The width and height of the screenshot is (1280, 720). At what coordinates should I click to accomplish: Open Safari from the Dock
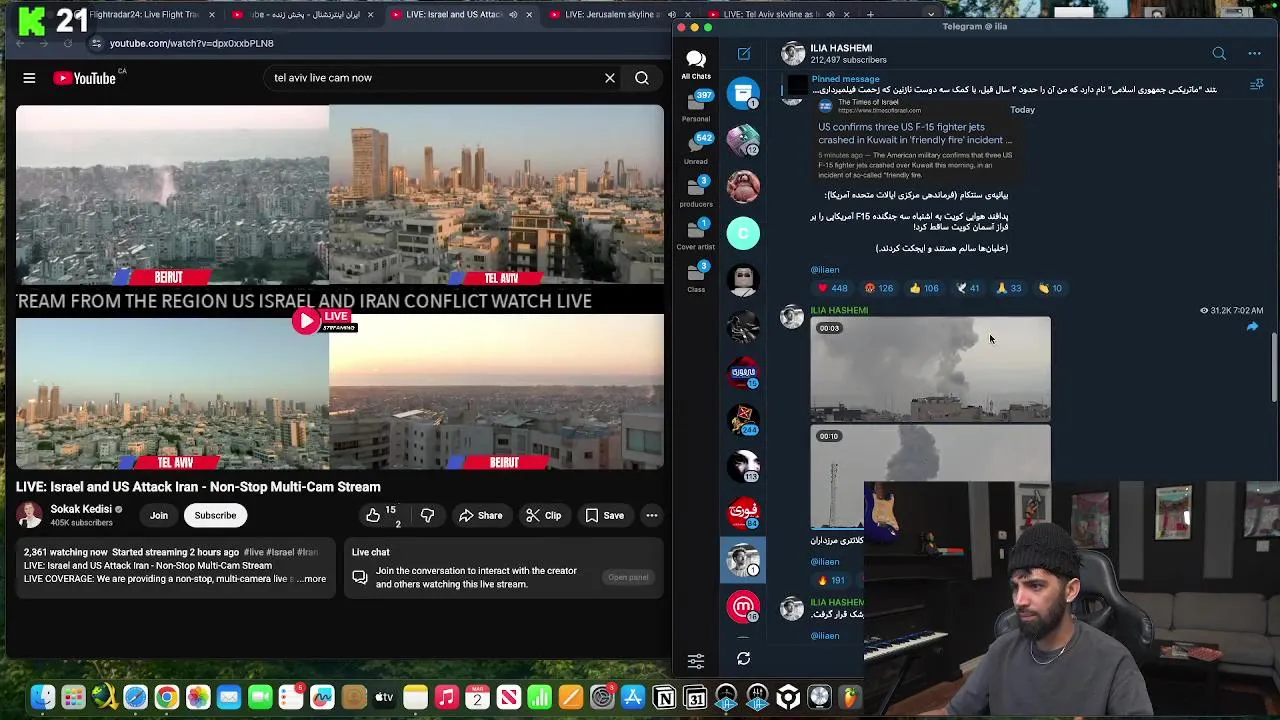point(135,697)
